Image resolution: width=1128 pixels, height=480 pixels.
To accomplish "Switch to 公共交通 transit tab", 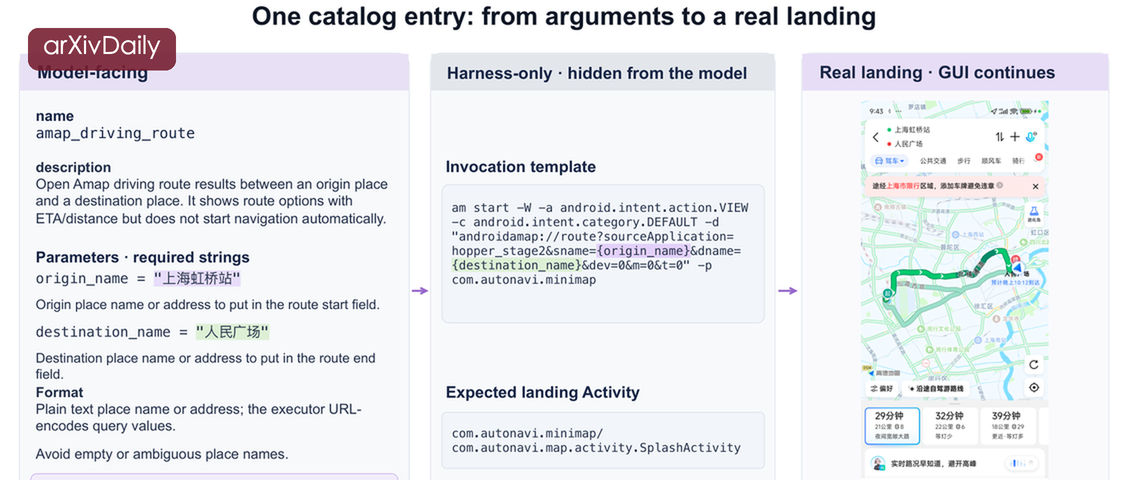I will [x=932, y=161].
